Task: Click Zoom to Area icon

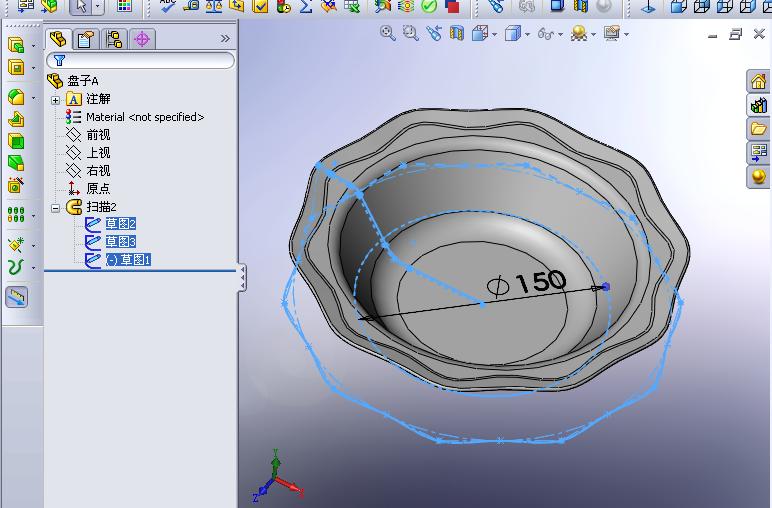Action: click(x=410, y=33)
